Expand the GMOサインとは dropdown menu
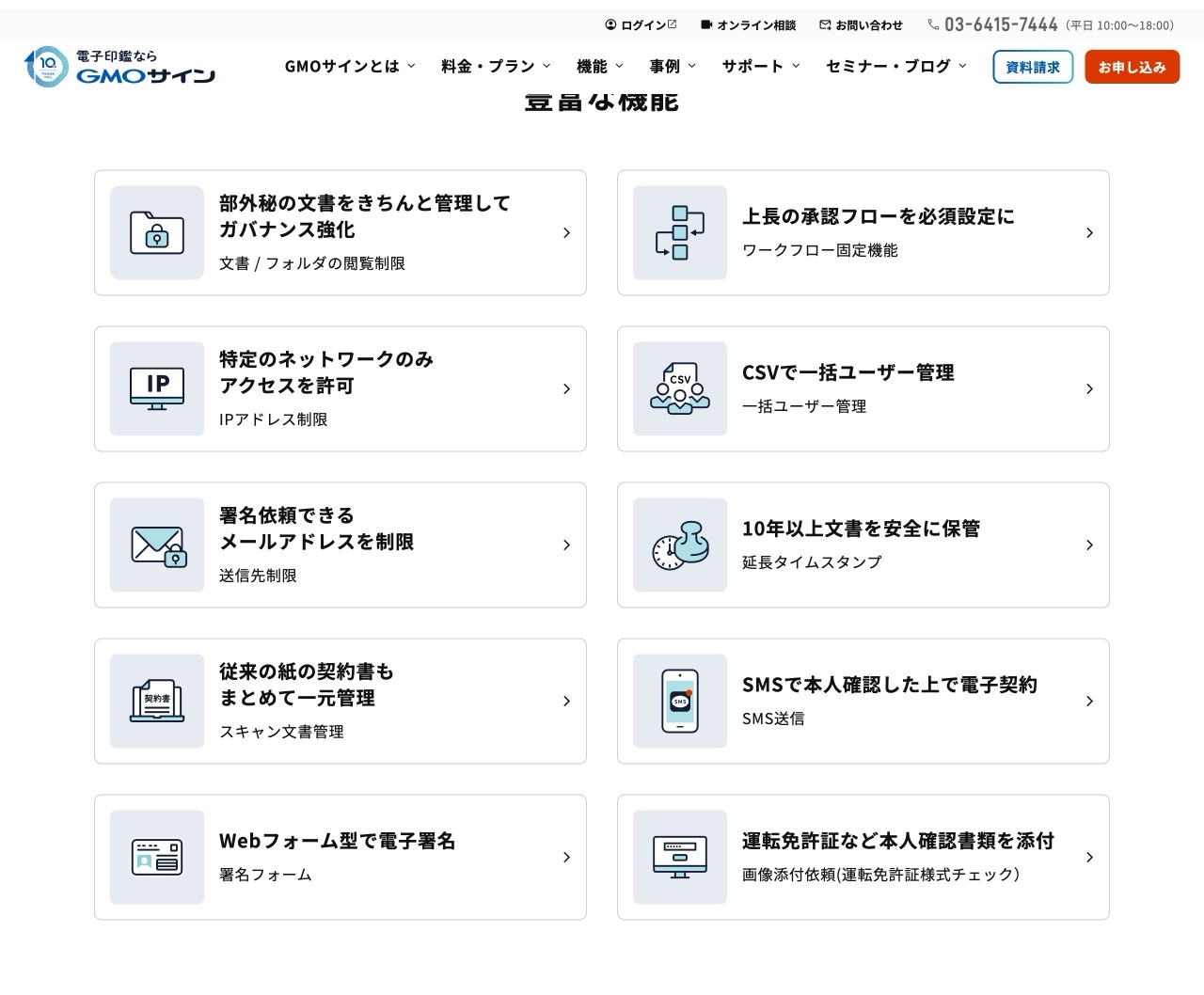 tap(349, 66)
